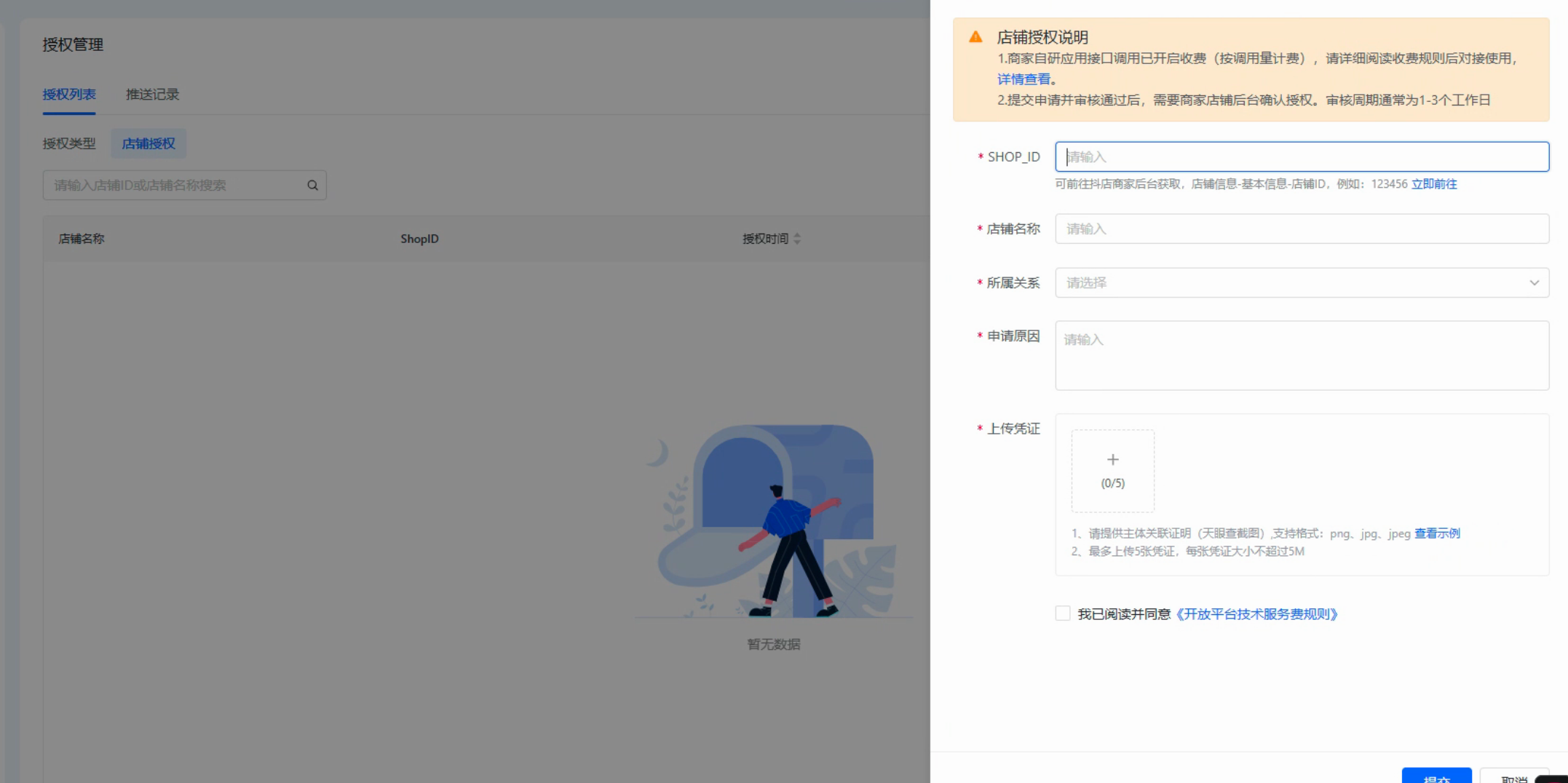This screenshot has height=783, width=1568.
Task: Expand the 所属关系 dropdown arrow
Action: (x=1534, y=283)
